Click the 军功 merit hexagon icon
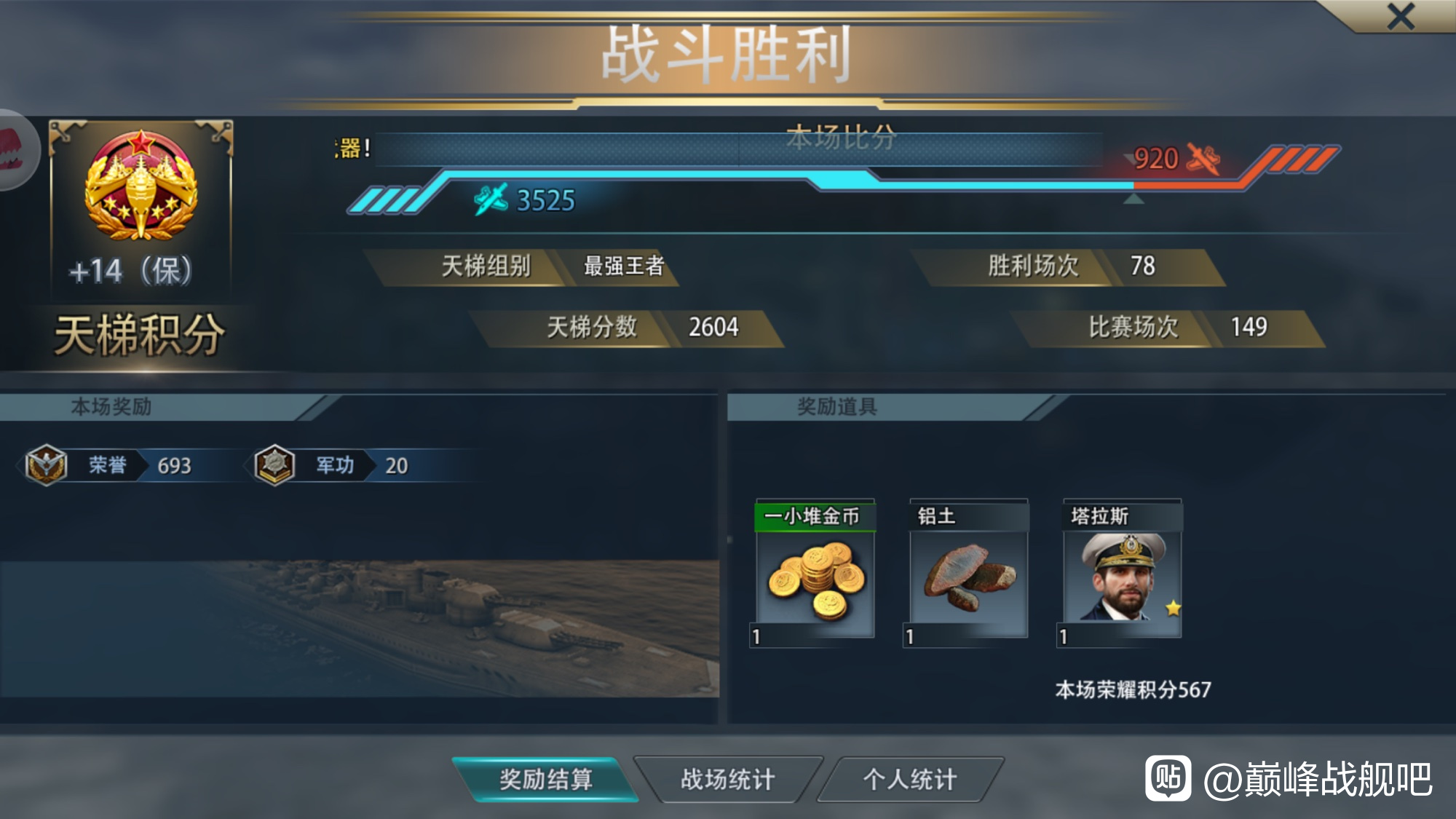 274,465
